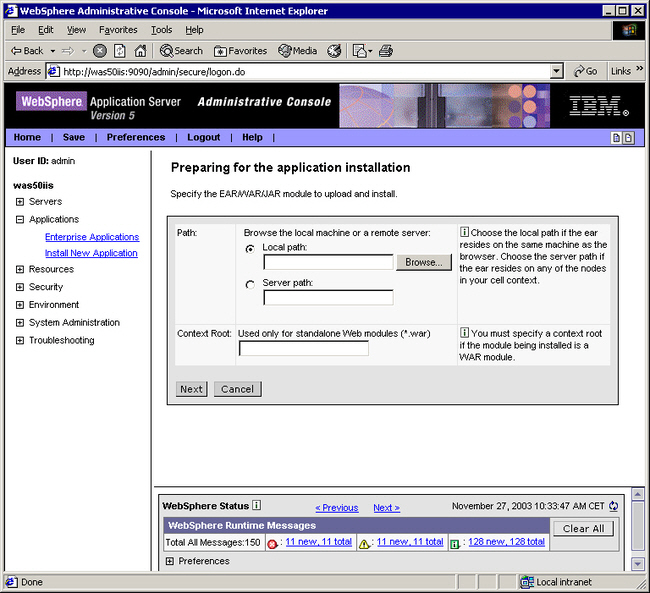Click the Print icon in toolbar
This screenshot has width=650, height=593.
click(386, 51)
